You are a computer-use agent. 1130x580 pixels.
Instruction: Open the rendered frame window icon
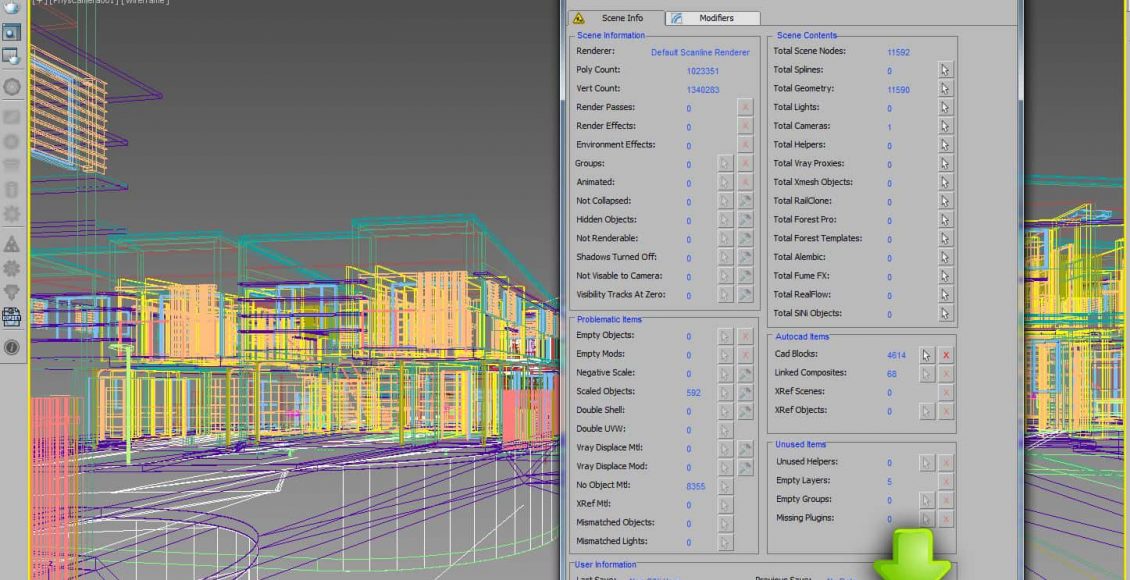pyautogui.click(x=12, y=31)
